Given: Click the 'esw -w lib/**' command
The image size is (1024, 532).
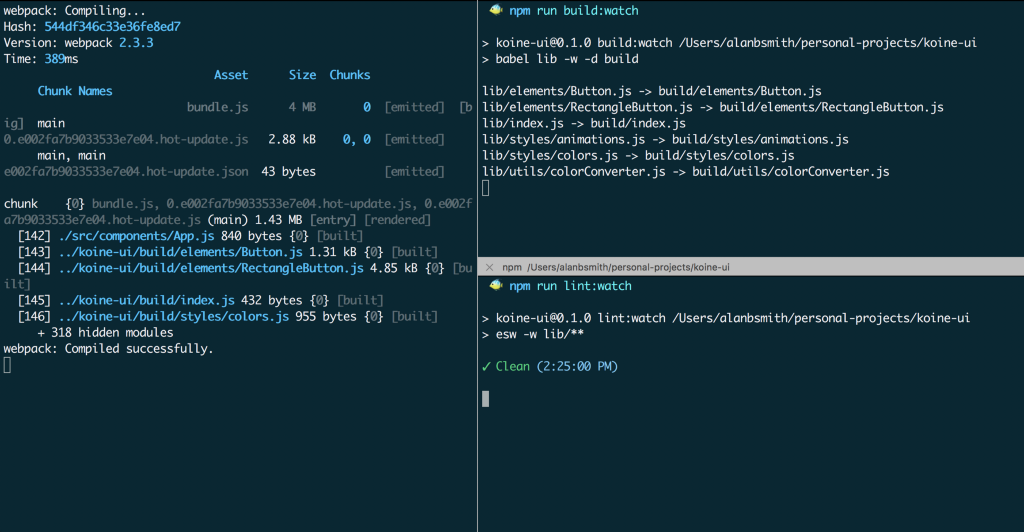Looking at the screenshot, I should pyautogui.click(x=539, y=334).
